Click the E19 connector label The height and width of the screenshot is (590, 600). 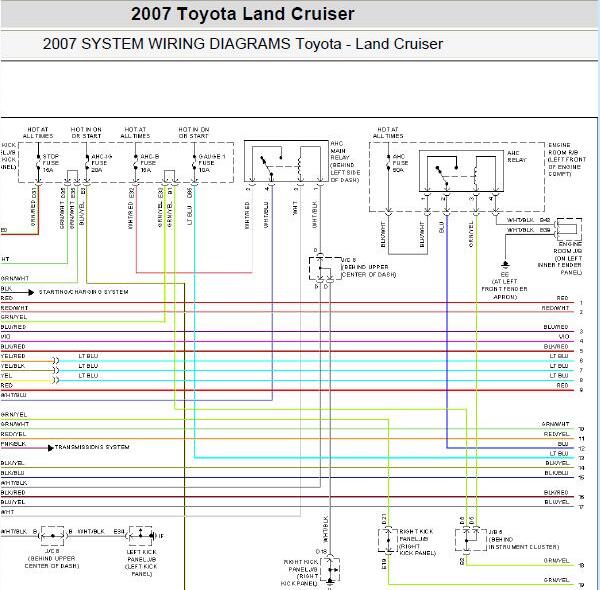(x=384, y=564)
